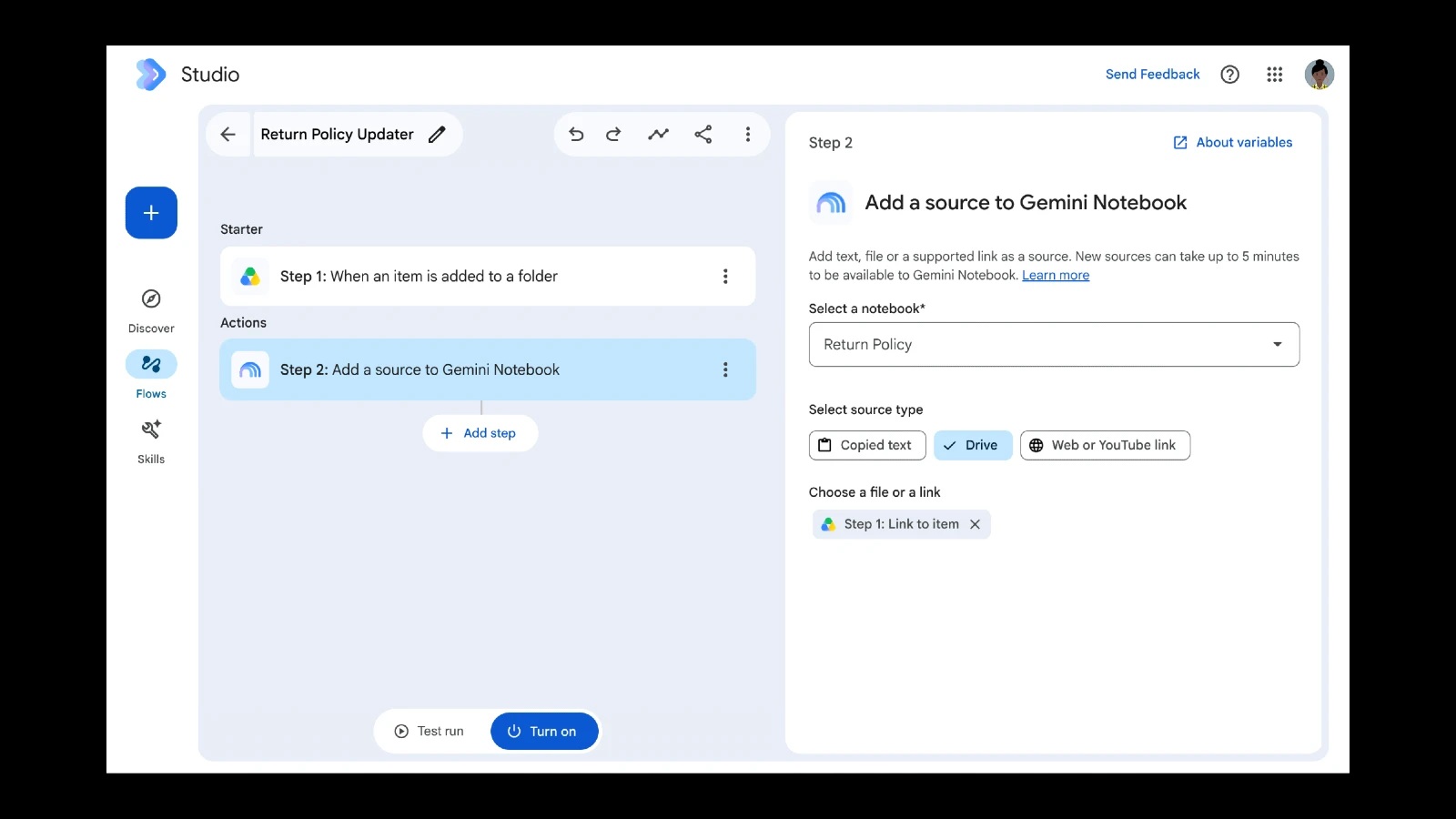Open the activity trend line icon

click(x=658, y=135)
